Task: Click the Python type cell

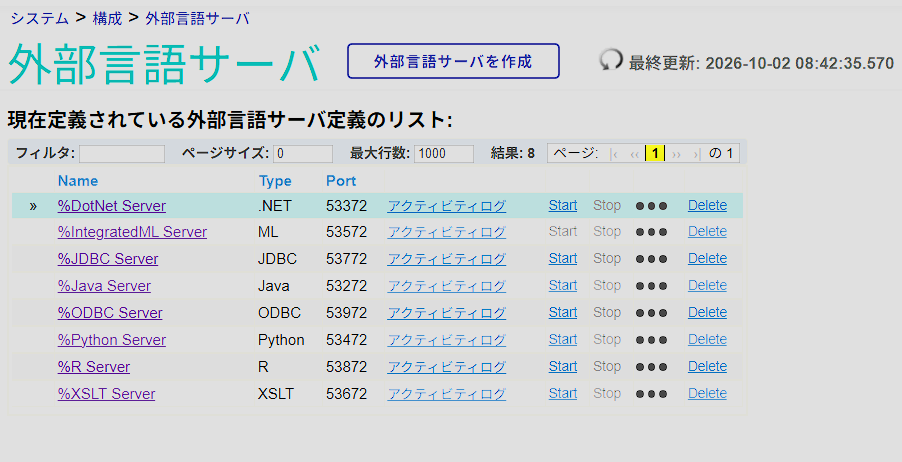Action: pyautogui.click(x=281, y=340)
